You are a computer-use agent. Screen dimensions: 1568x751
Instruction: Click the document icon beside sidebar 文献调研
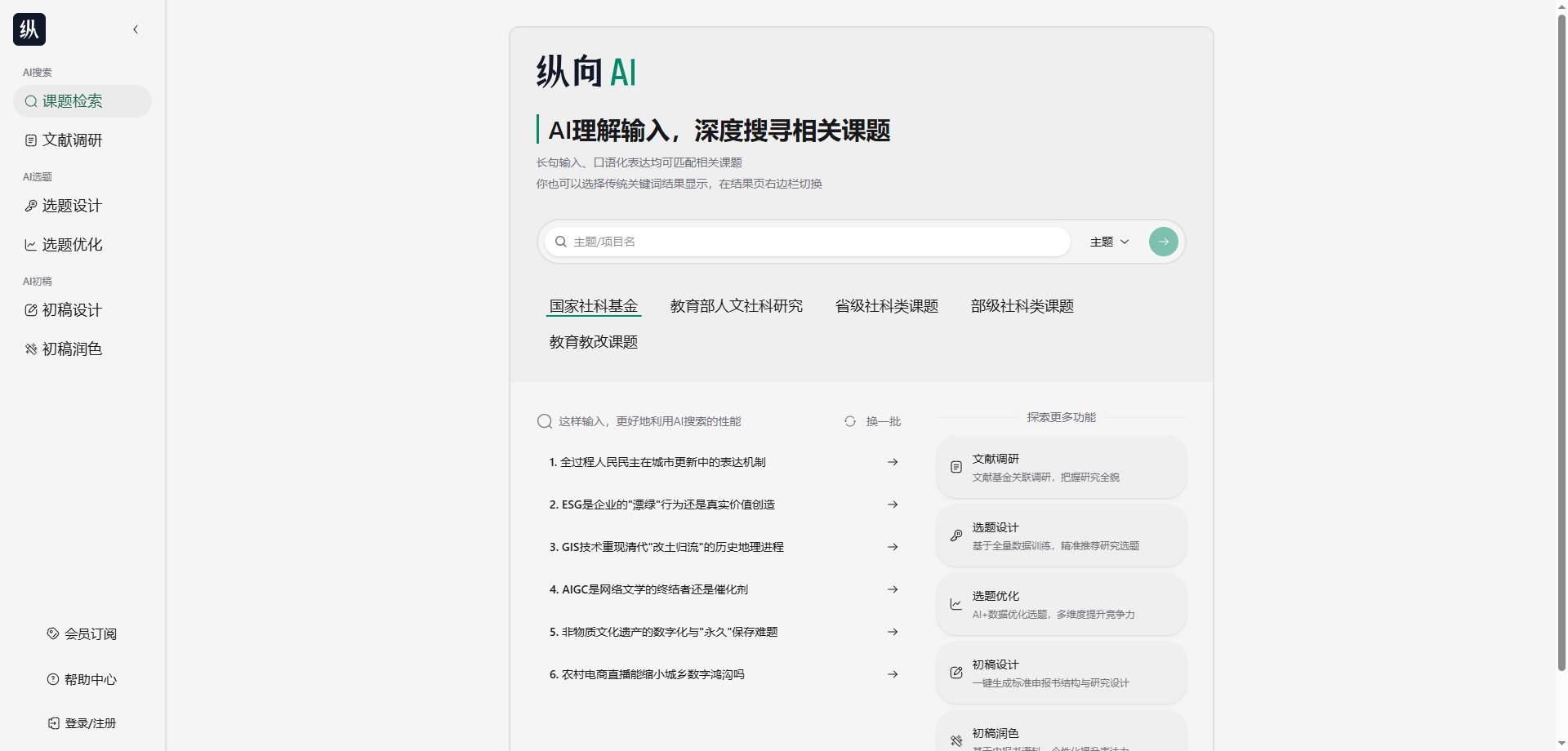(x=31, y=140)
